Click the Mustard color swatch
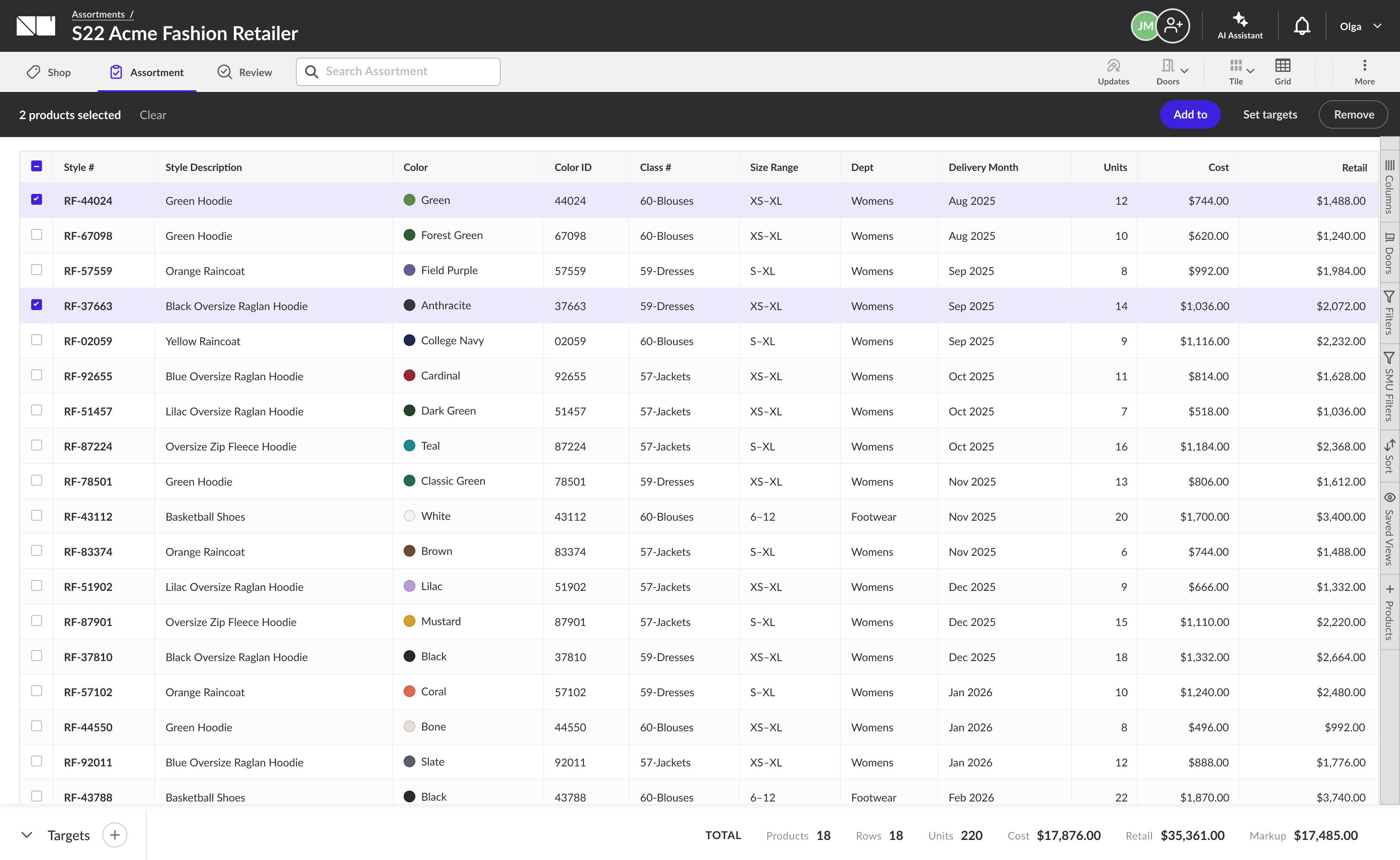The height and width of the screenshot is (860, 1400). coord(409,621)
